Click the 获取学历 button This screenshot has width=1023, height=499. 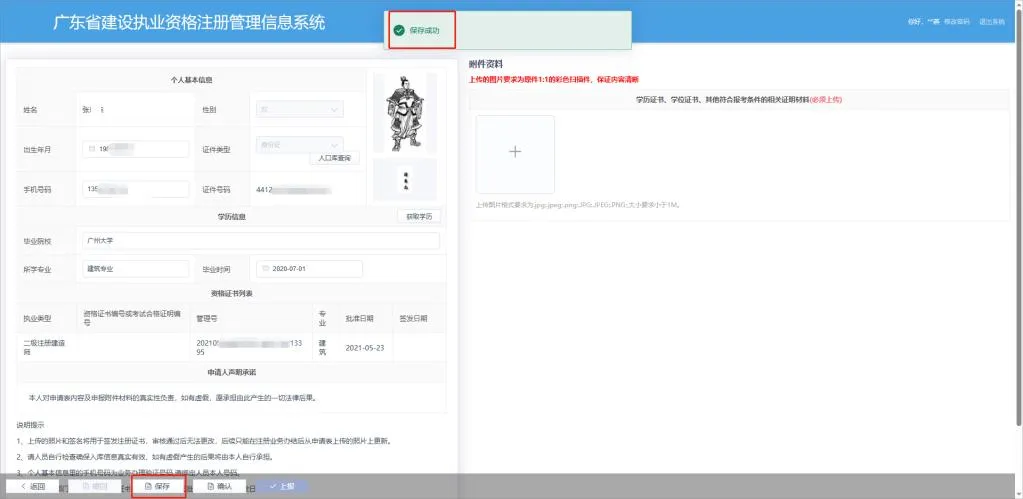click(x=419, y=217)
